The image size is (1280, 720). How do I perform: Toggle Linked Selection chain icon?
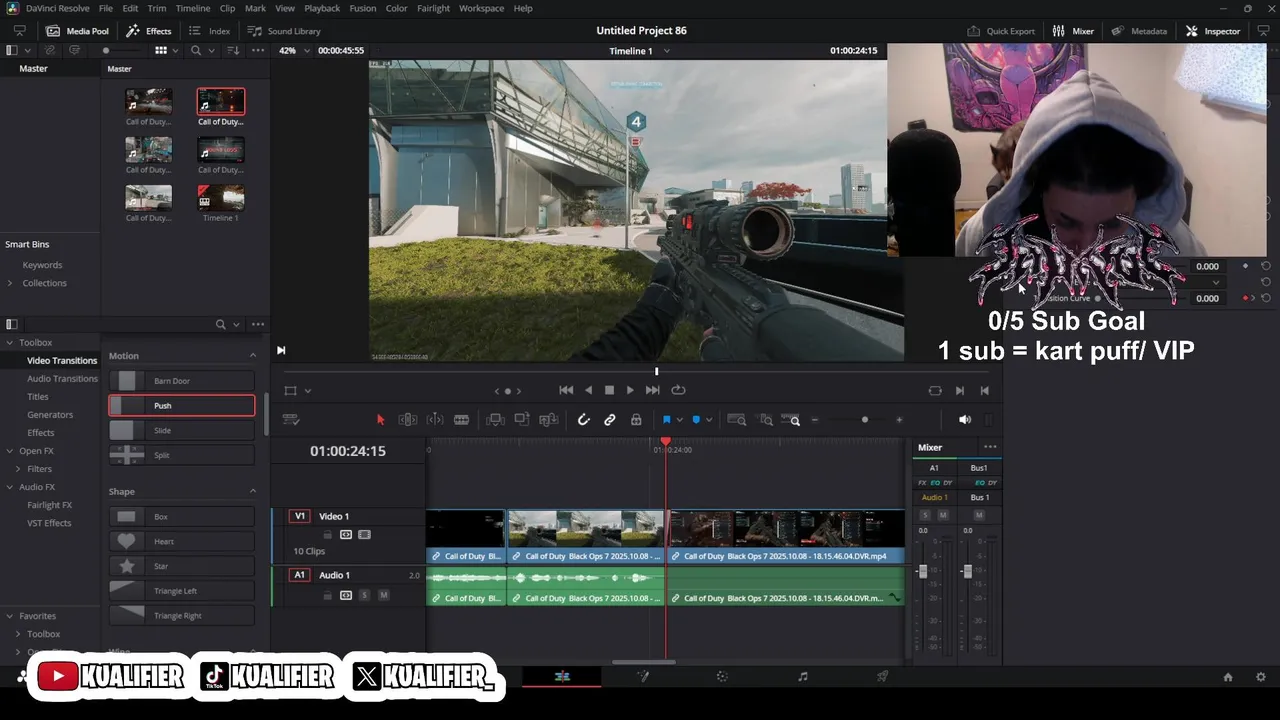pyautogui.click(x=609, y=420)
